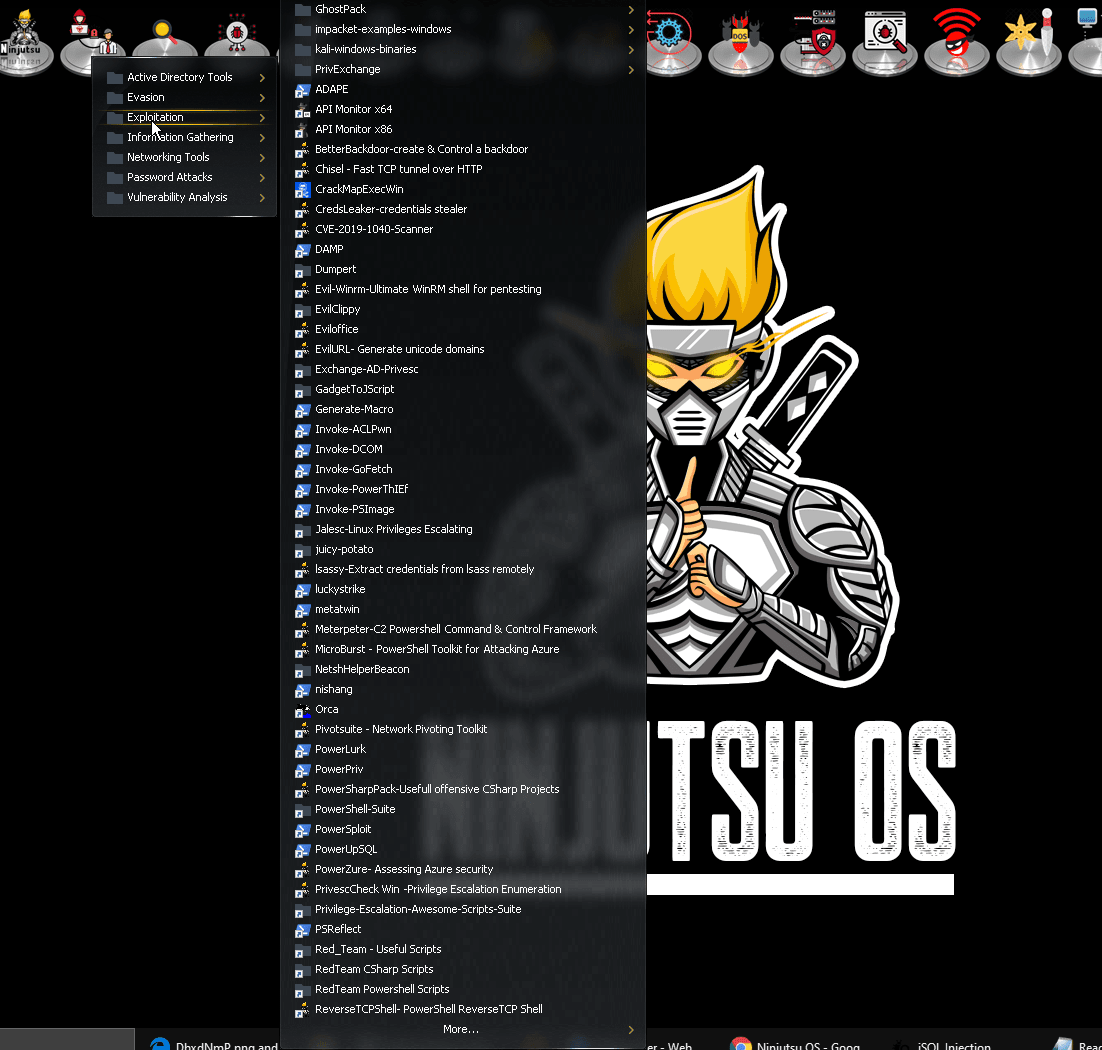Click the yellow magnifier search dock icon
This screenshot has height=1050, width=1102.
coord(164,37)
